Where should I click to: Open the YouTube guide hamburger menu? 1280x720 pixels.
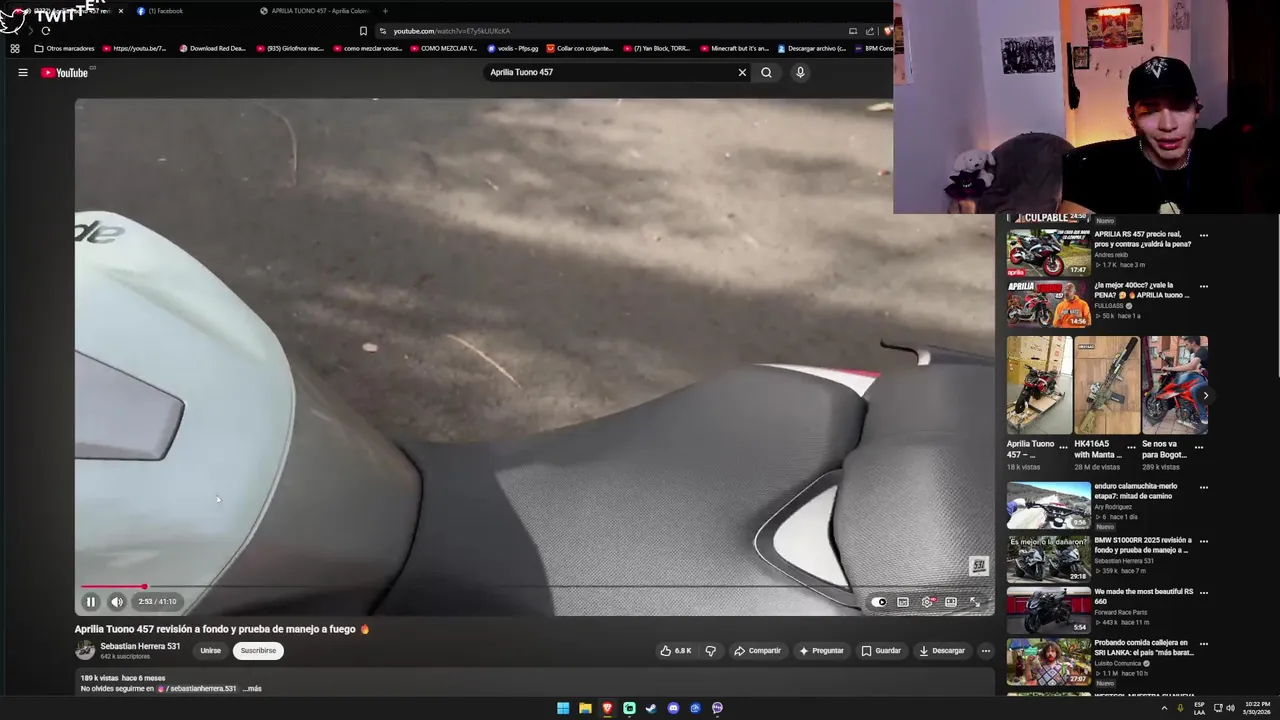click(22, 72)
